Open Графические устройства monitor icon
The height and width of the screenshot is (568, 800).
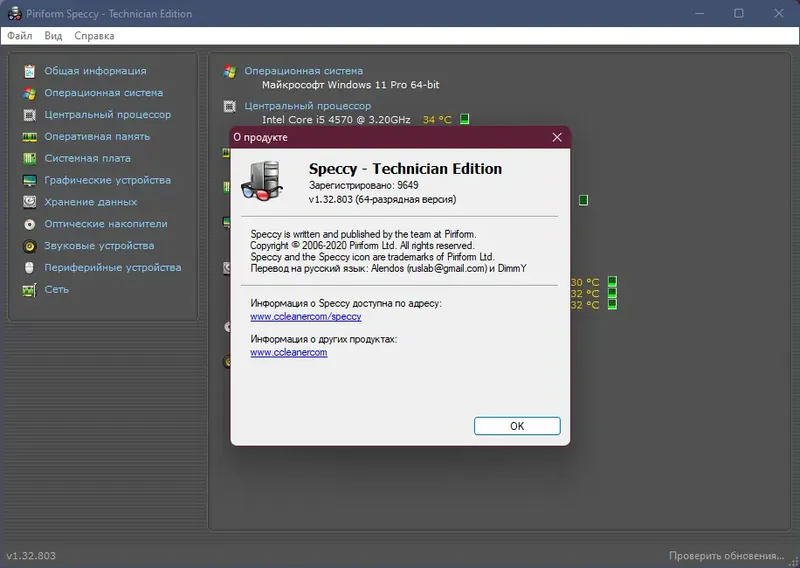tap(30, 181)
